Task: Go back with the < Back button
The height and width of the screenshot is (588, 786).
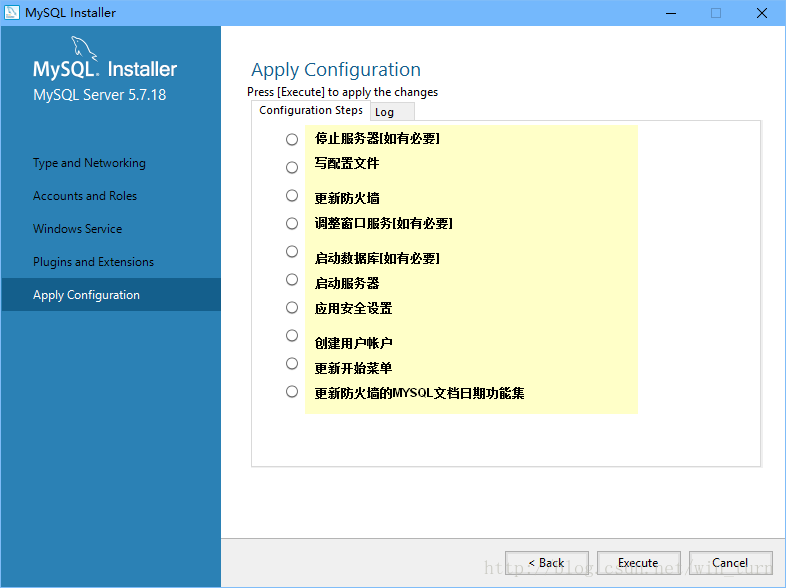Action: click(x=546, y=563)
